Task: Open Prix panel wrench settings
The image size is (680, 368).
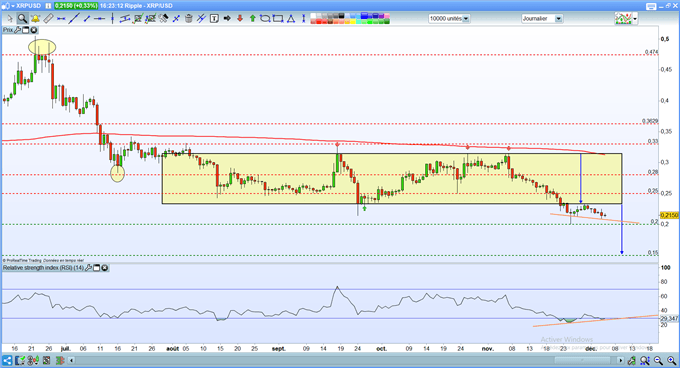Action: pos(17,30)
